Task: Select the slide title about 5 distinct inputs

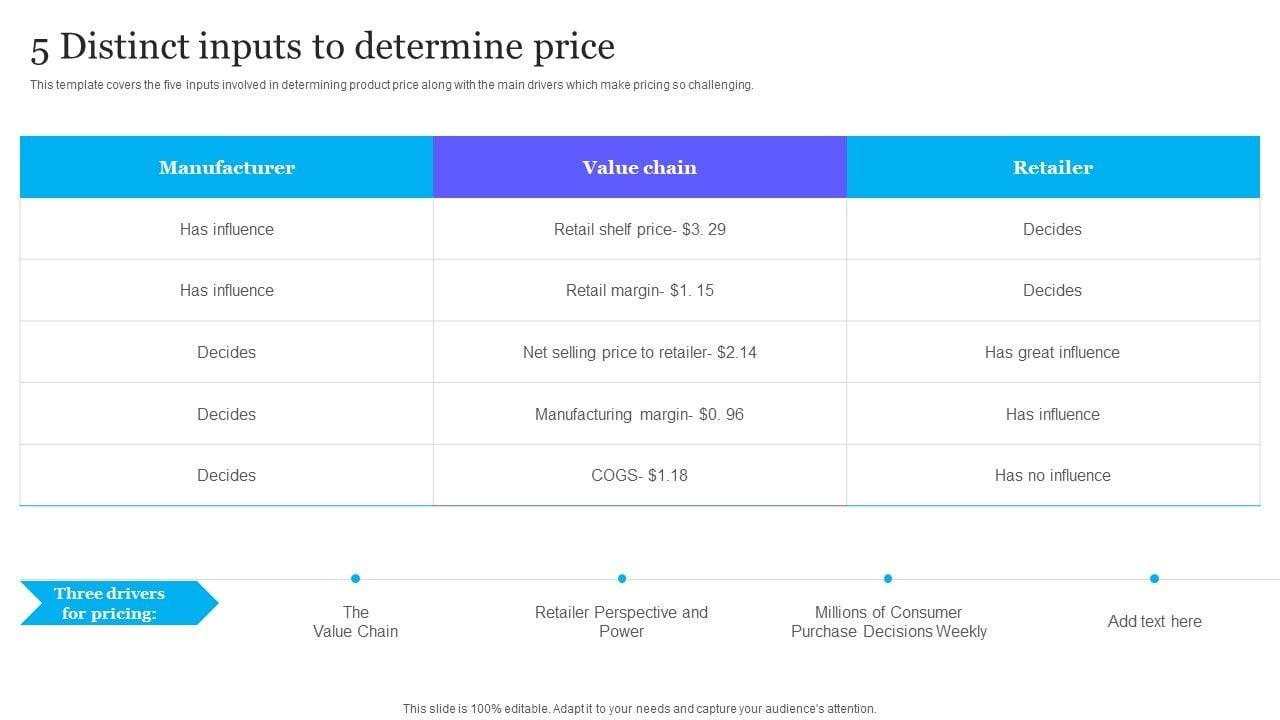Action: tap(323, 47)
